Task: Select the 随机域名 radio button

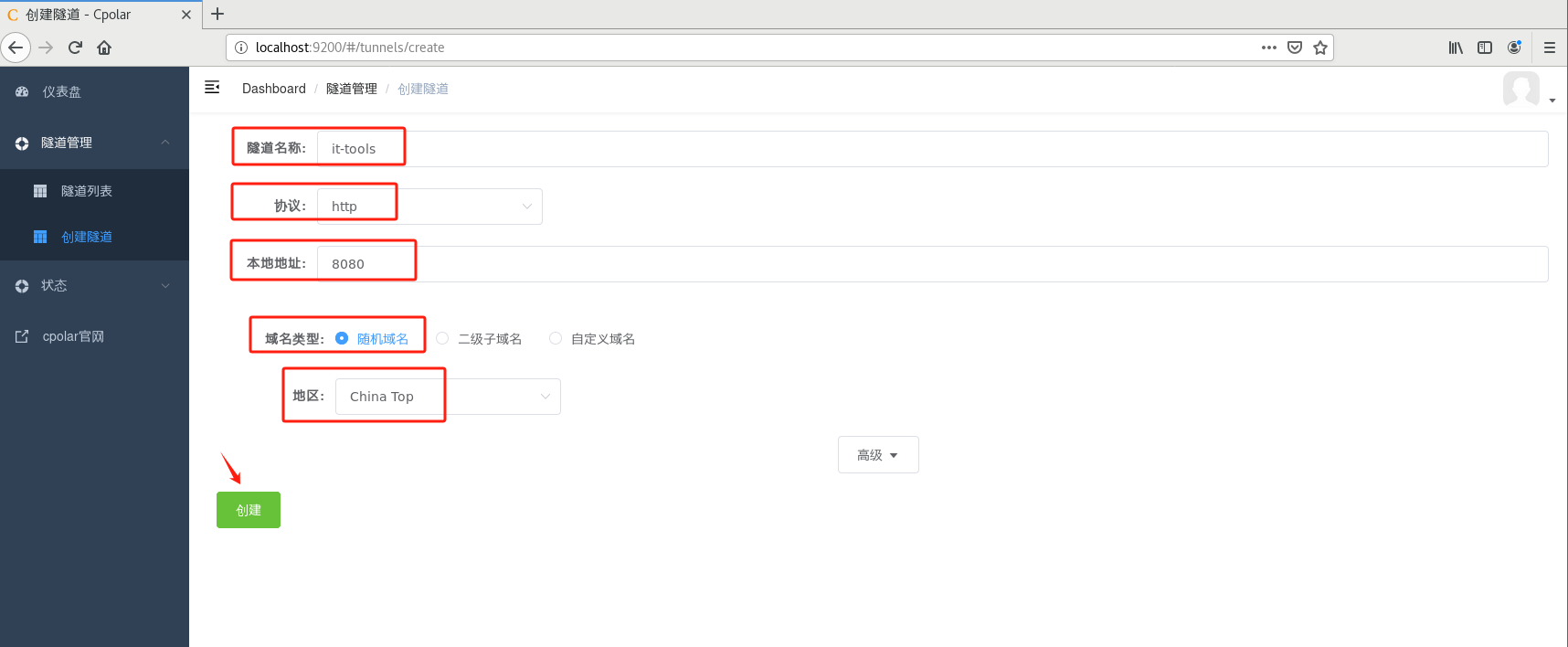Action: click(342, 338)
